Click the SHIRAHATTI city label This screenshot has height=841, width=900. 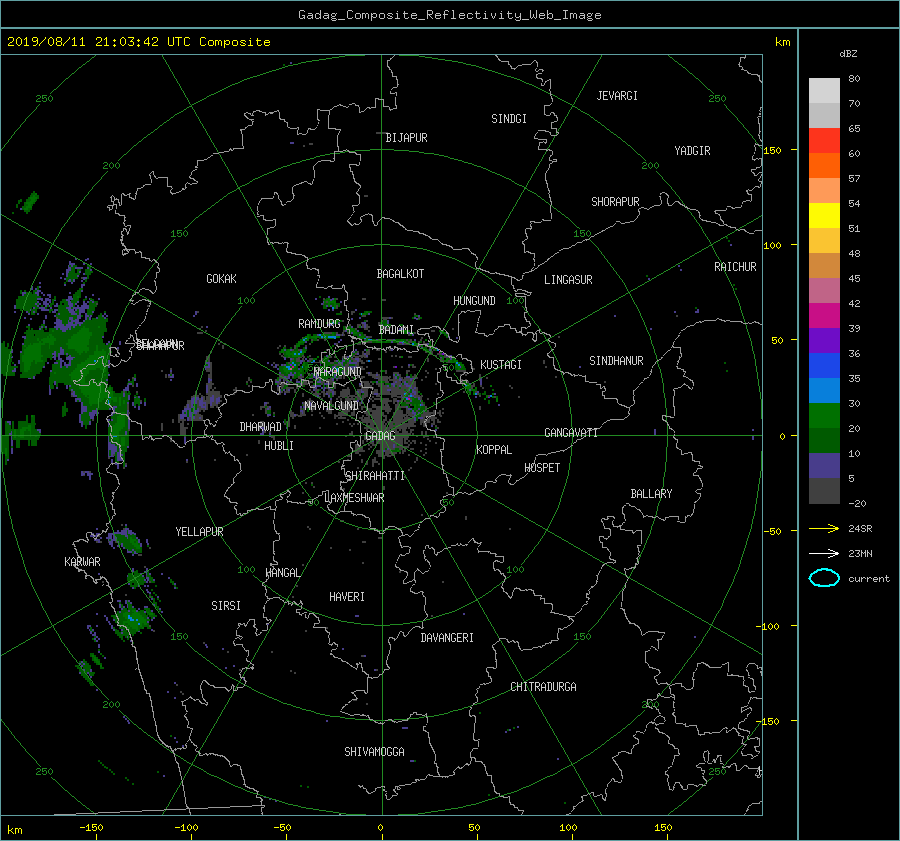[x=375, y=476]
